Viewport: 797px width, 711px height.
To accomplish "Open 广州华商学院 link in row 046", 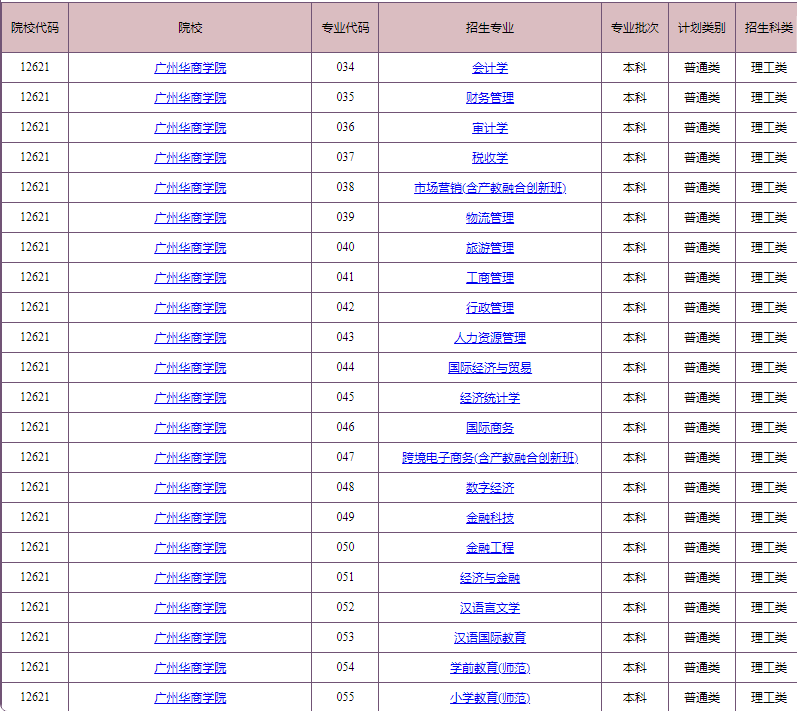I will 190,427.
